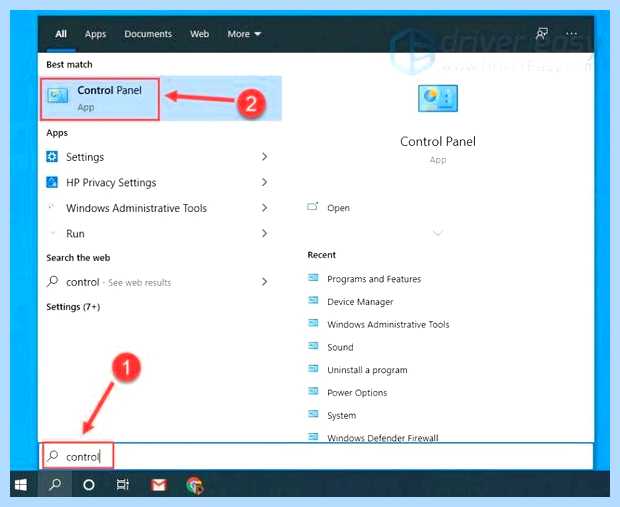The height and width of the screenshot is (507, 620).
Task: Select Windows Administrative Tools in Apps list
Action: [x=158, y=208]
